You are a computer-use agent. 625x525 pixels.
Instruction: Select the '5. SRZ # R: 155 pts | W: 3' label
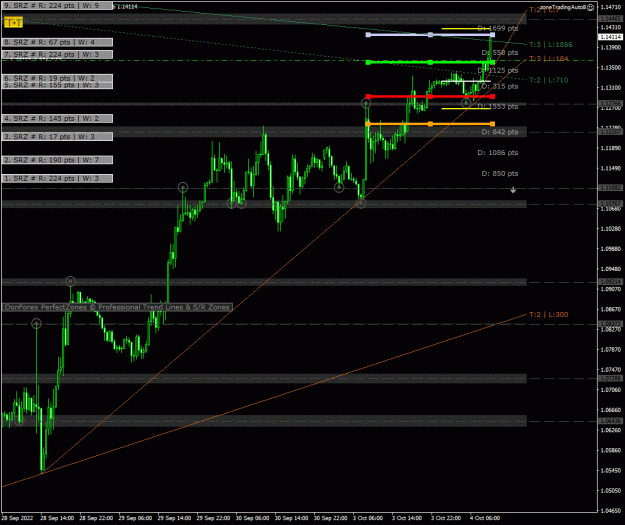coord(57,85)
